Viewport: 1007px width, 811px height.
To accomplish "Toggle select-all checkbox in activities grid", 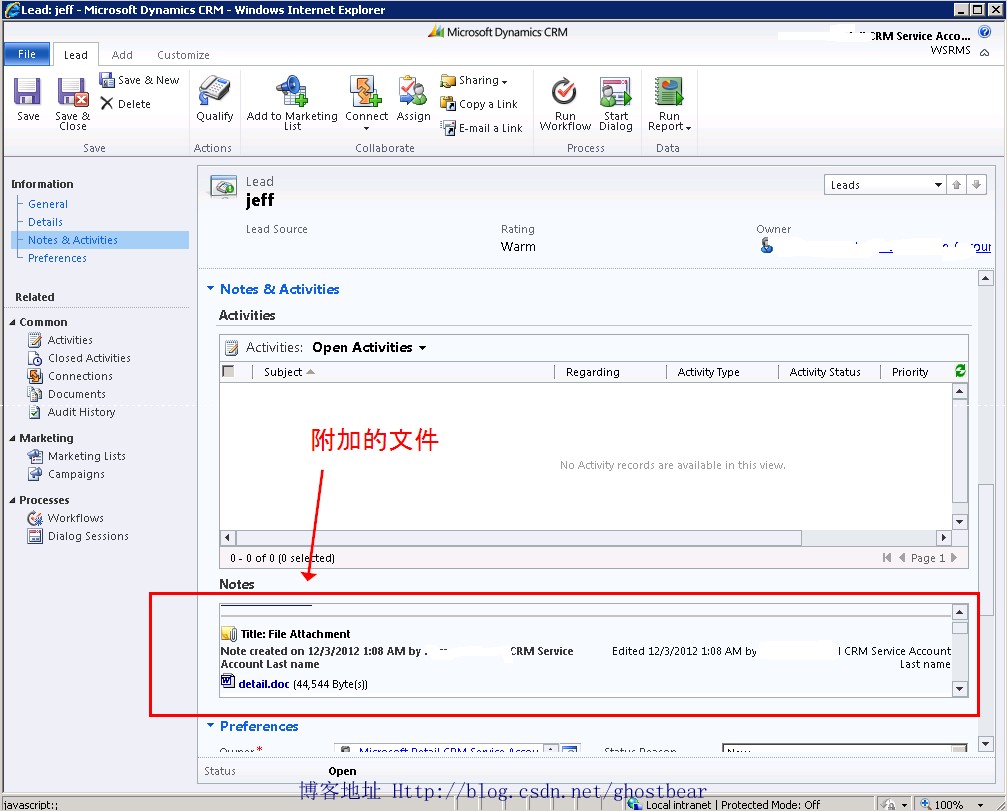I will coord(228,371).
